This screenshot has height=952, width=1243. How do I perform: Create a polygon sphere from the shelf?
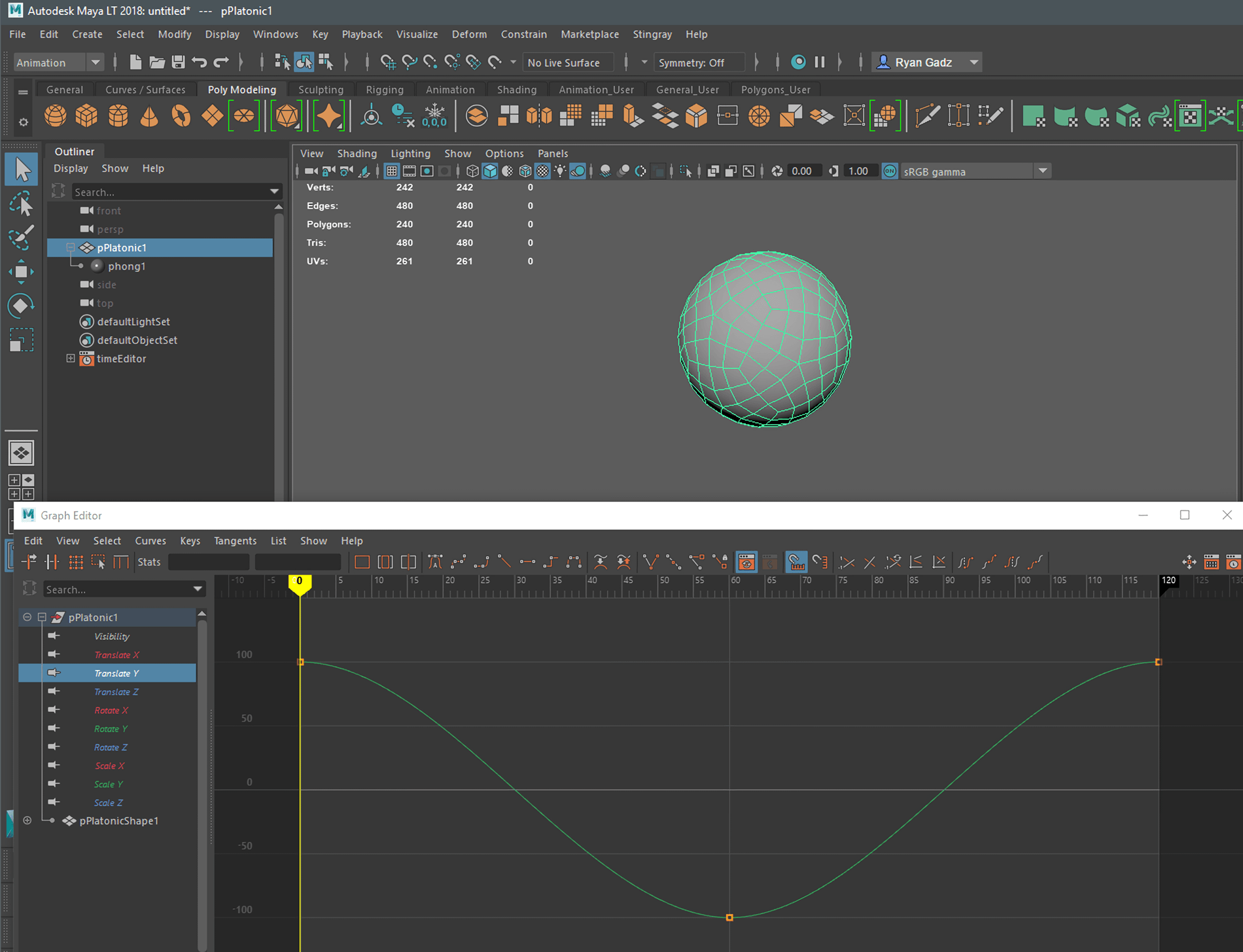coord(55,116)
